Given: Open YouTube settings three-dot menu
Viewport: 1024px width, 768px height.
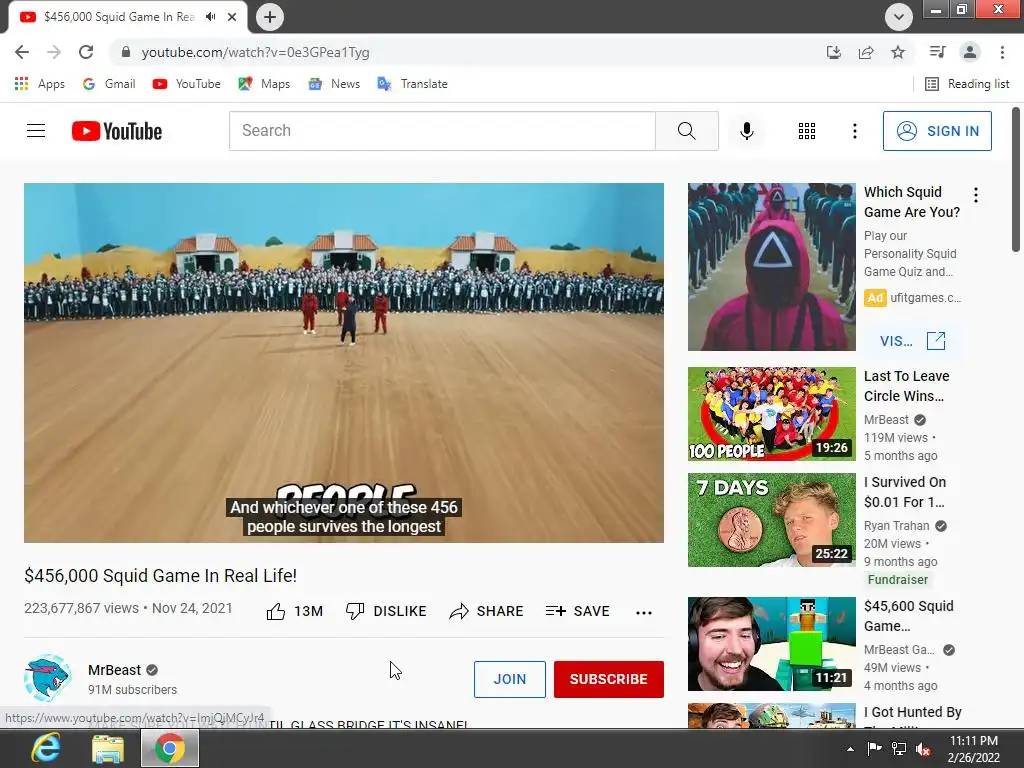Looking at the screenshot, I should pos(854,131).
